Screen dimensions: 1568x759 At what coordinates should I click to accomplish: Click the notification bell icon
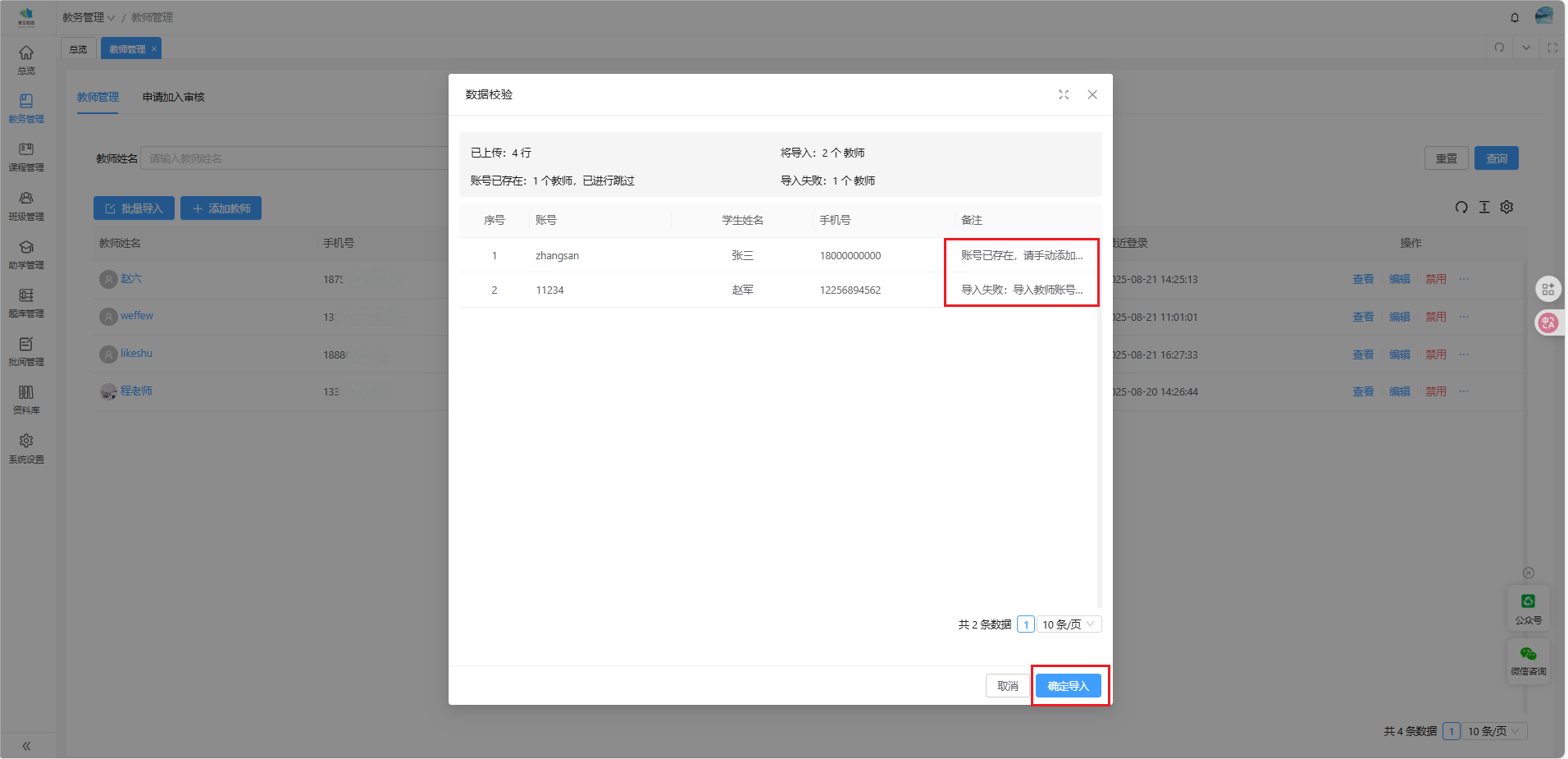(1515, 17)
